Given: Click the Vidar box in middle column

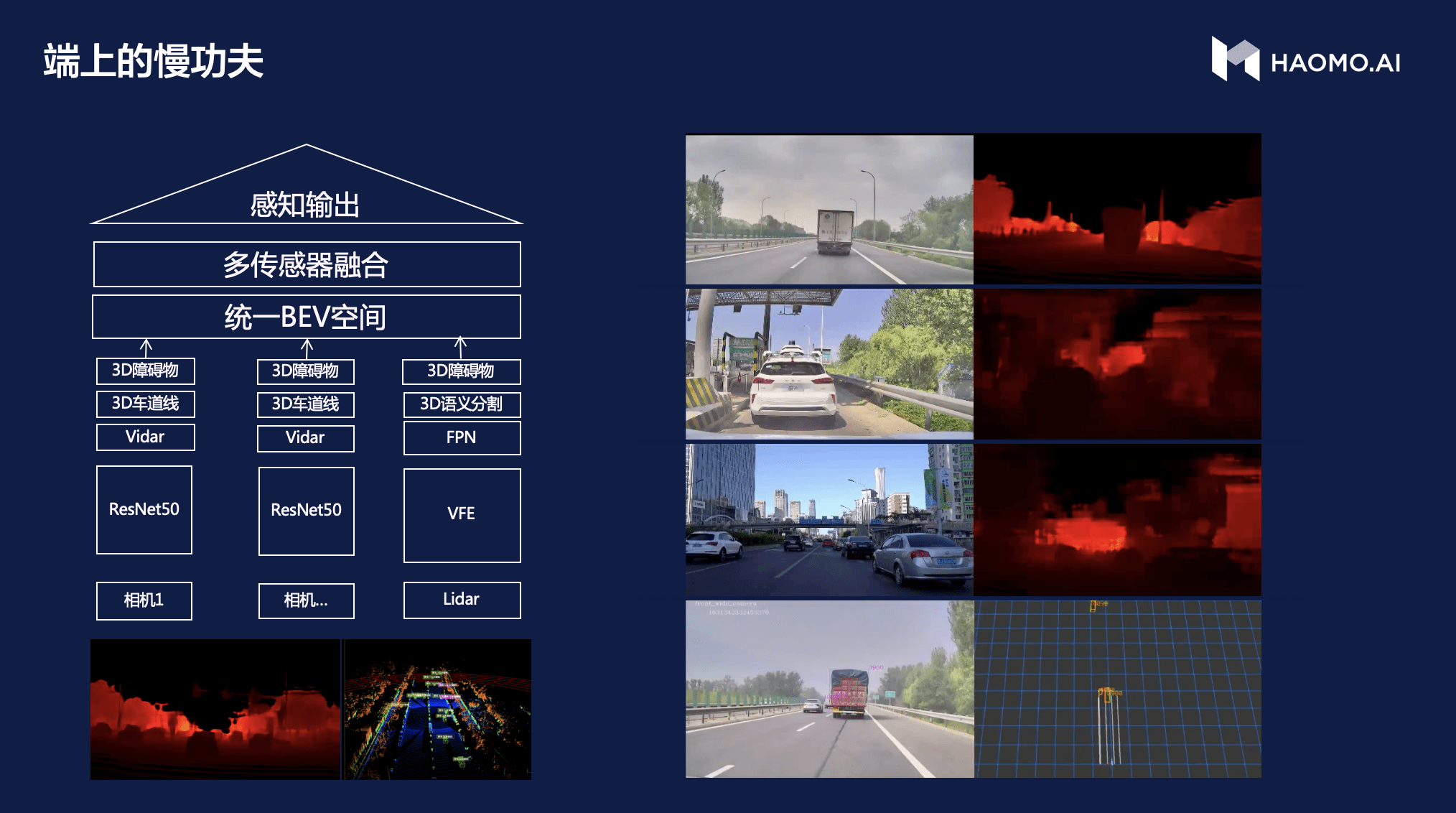Looking at the screenshot, I should (306, 438).
